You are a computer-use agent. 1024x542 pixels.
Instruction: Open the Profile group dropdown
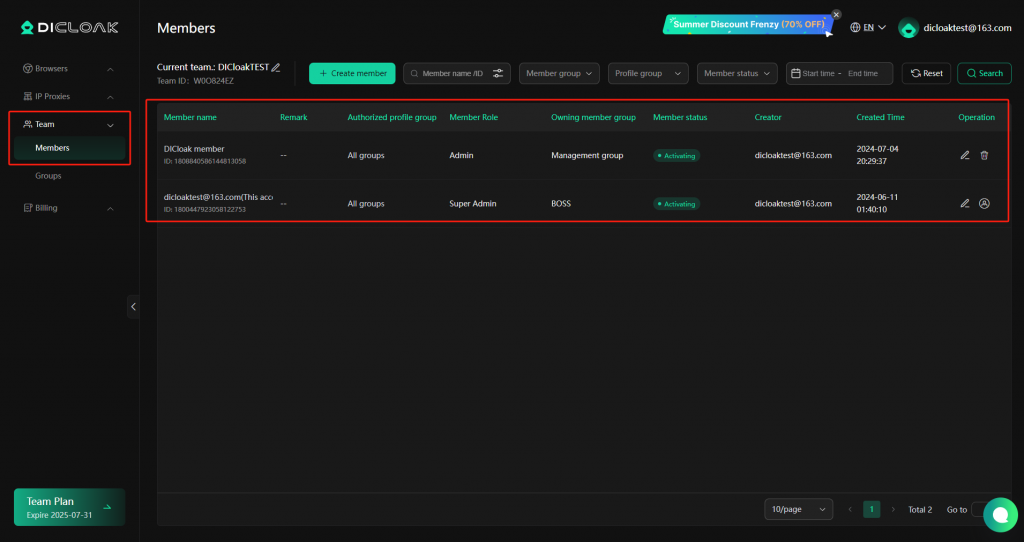(648, 73)
